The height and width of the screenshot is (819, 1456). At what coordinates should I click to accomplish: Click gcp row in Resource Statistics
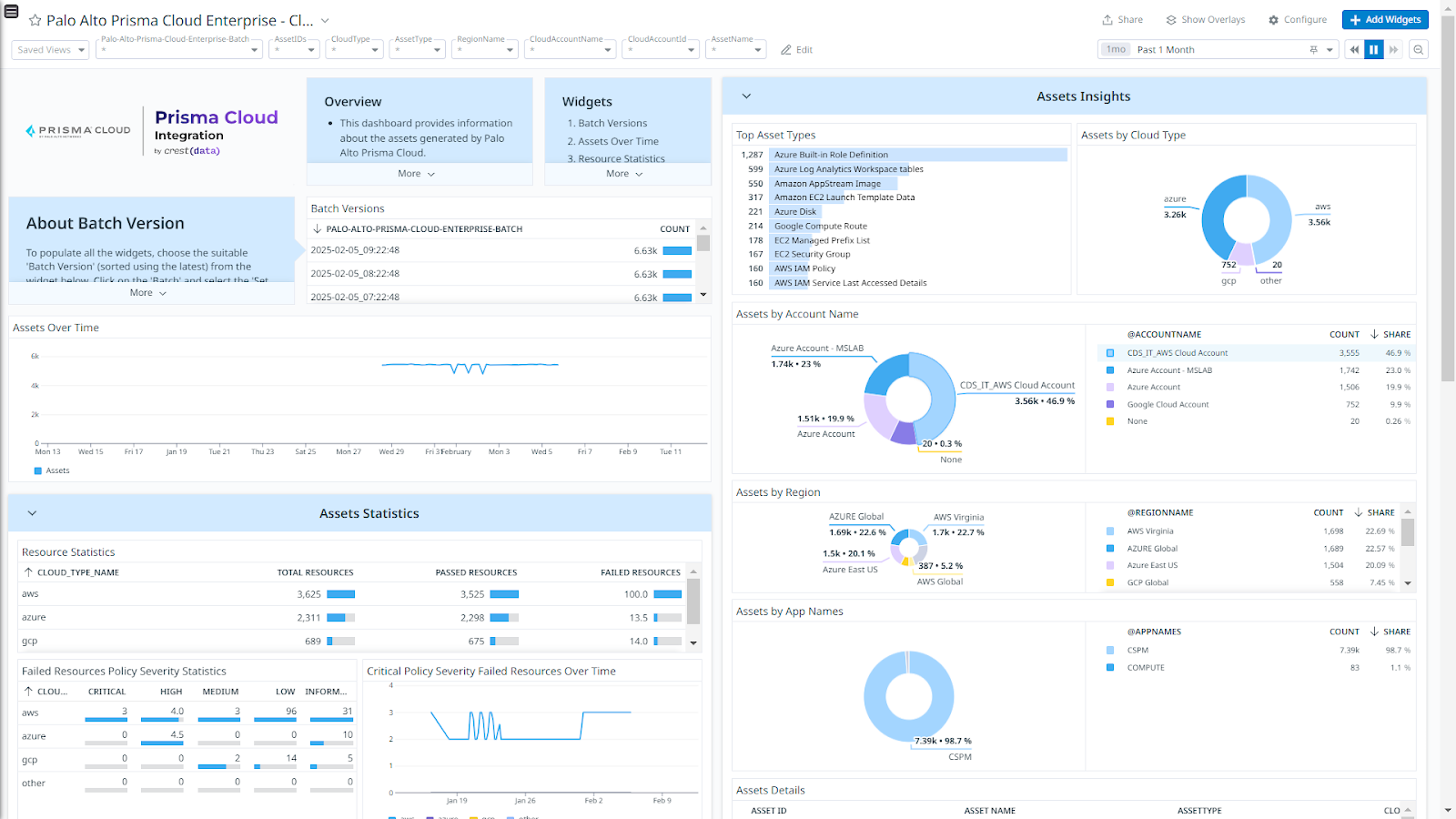[x=353, y=642]
